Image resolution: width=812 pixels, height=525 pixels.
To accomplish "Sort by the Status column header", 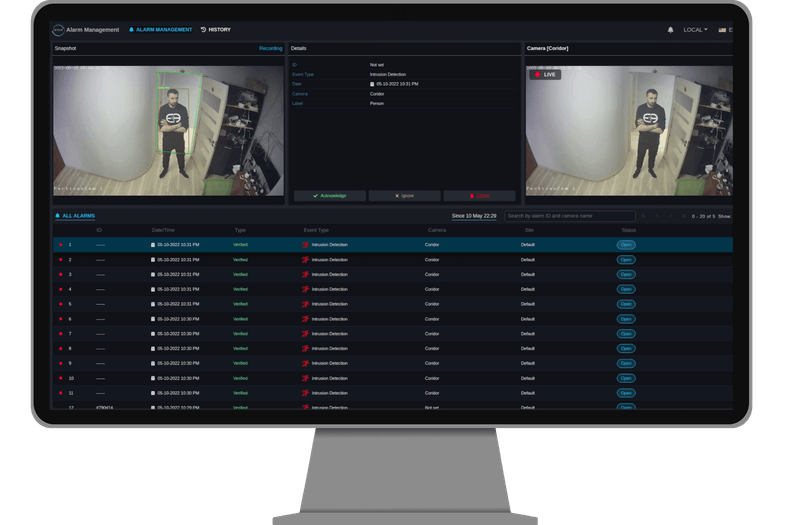I will point(629,230).
